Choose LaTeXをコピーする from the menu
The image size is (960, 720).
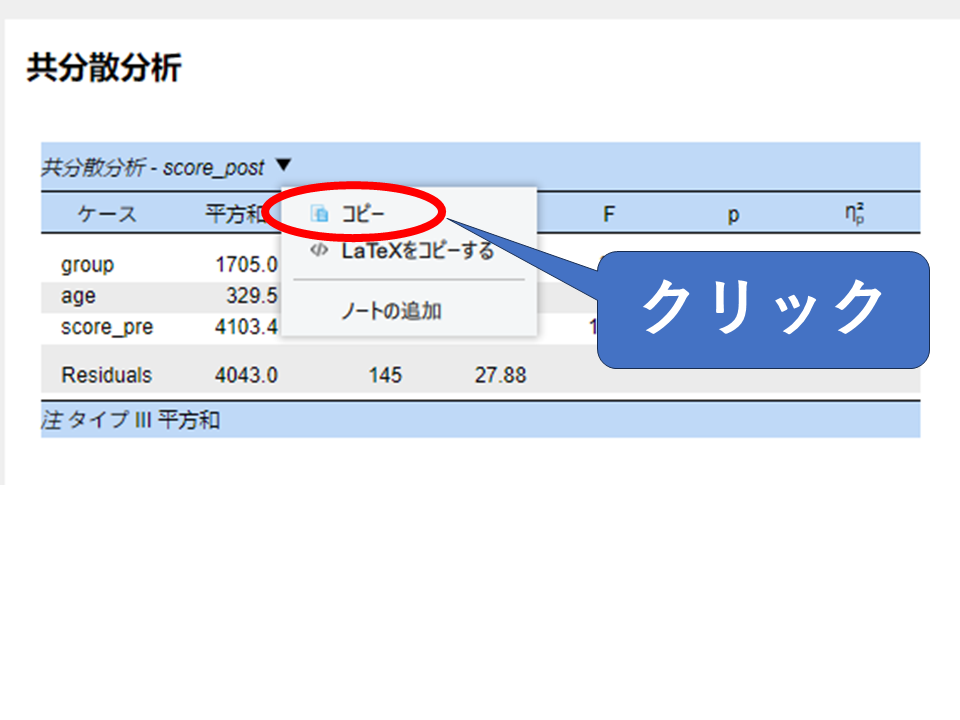pyautogui.click(x=417, y=251)
